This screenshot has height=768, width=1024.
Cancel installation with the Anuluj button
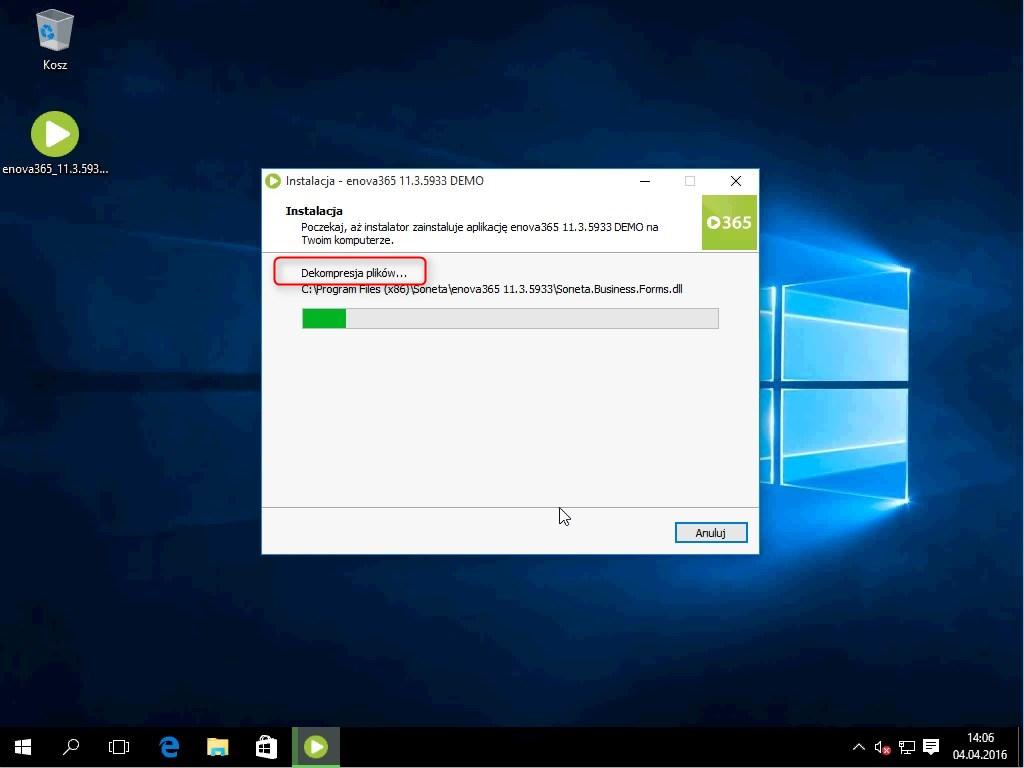(x=711, y=532)
